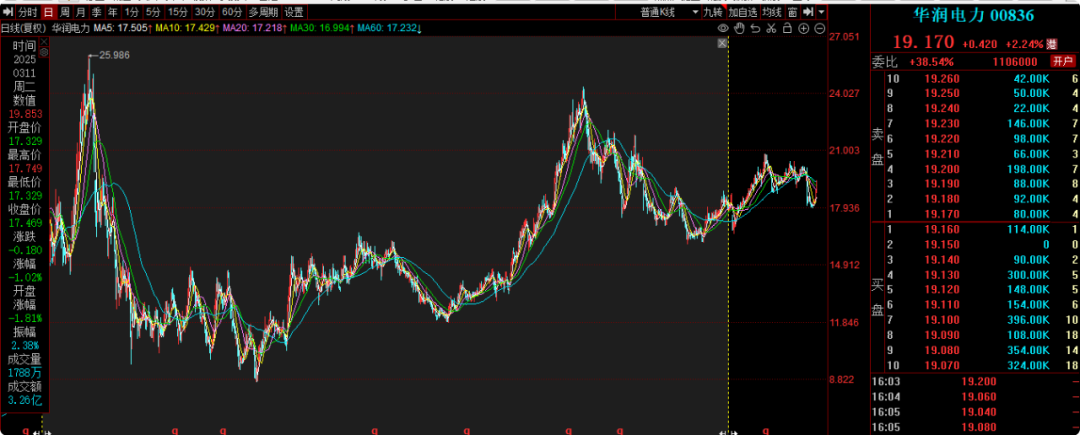
Task: Open the 多周期 multi-period view
Action: (x=263, y=12)
